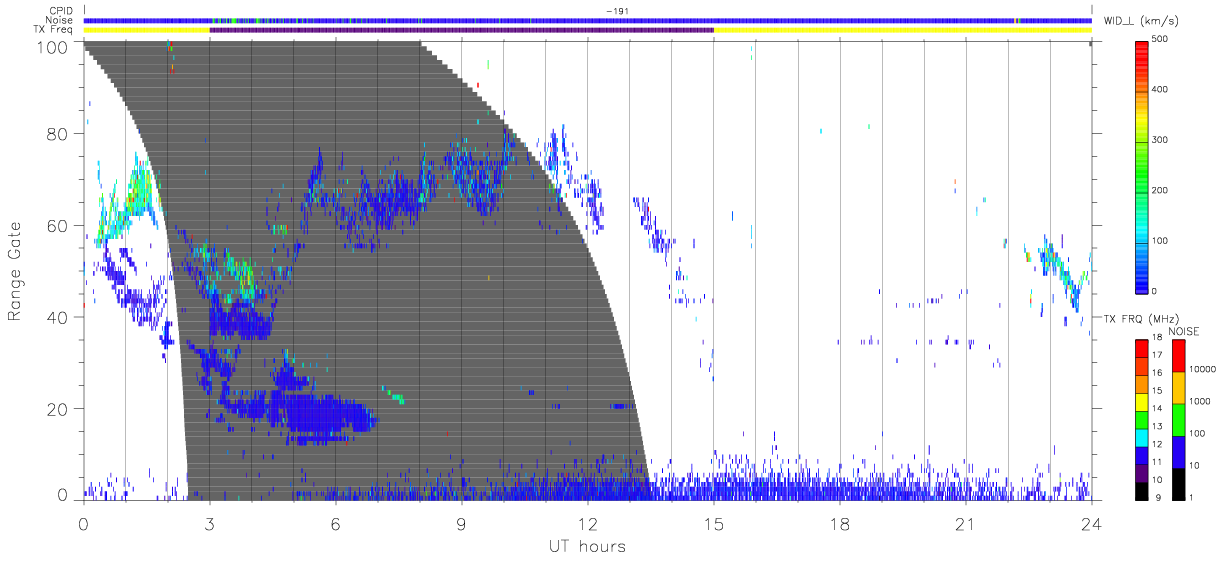Click the Range Gate axis title
This screenshot has width=1228, height=567.
(15, 272)
